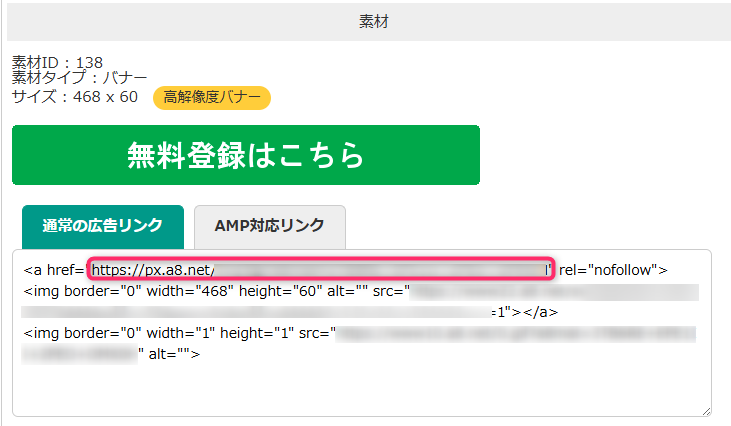
Task: Click the yellow 高解像度バナー badge
Action: pos(211,97)
